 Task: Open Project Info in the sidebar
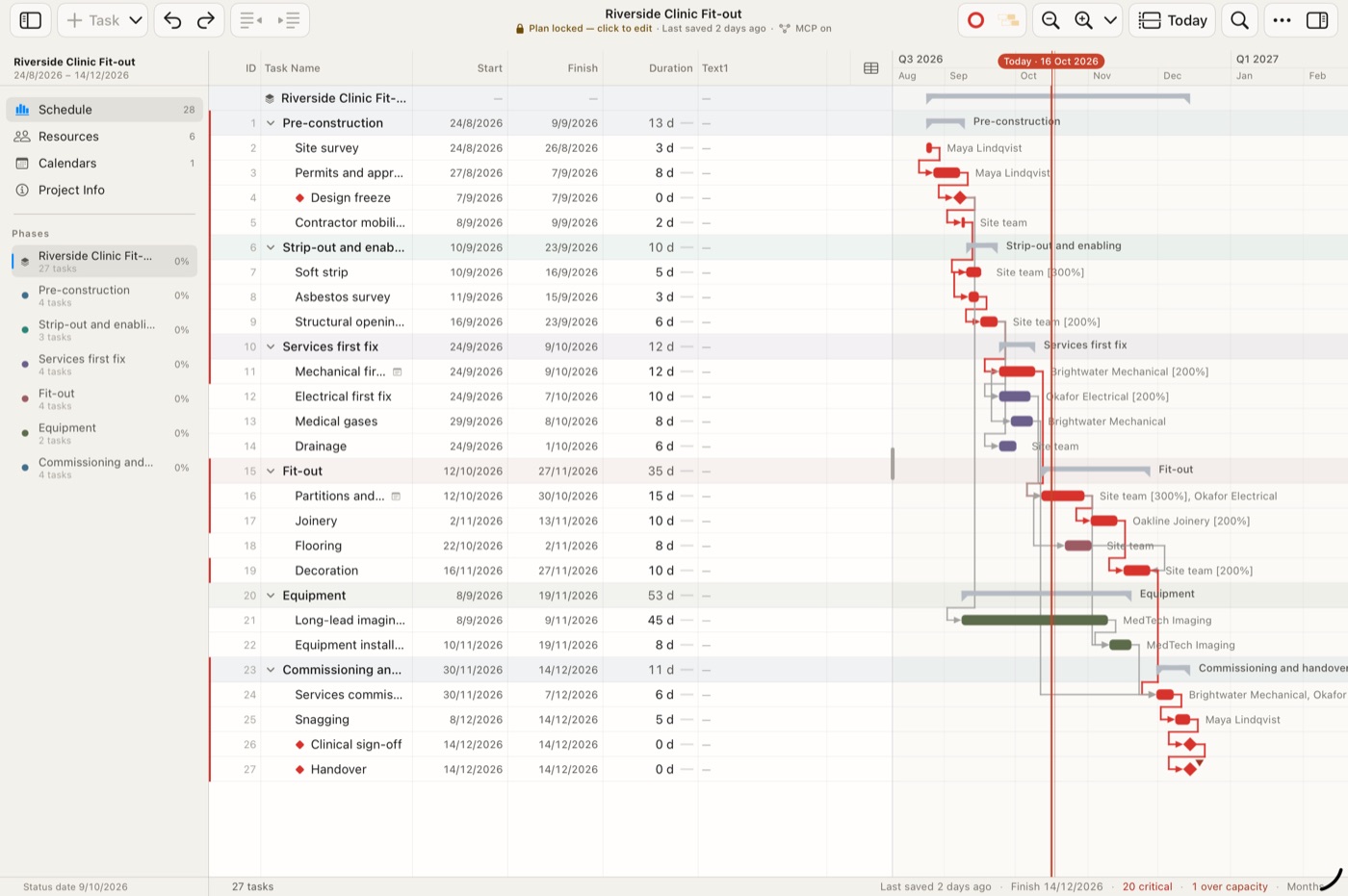tap(104, 191)
